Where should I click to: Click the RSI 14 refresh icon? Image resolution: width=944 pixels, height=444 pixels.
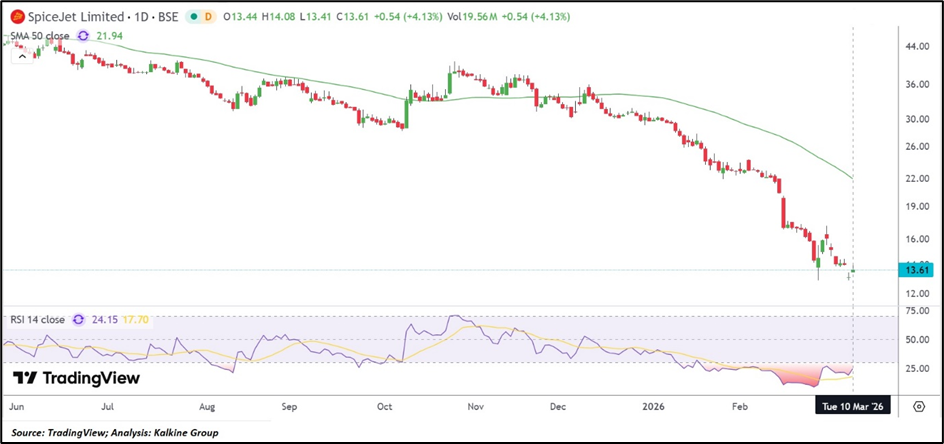(x=74, y=320)
